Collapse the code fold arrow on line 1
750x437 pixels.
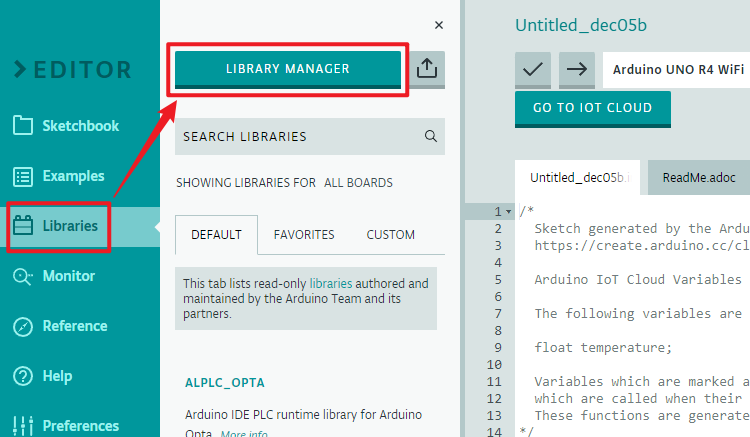(x=508, y=211)
